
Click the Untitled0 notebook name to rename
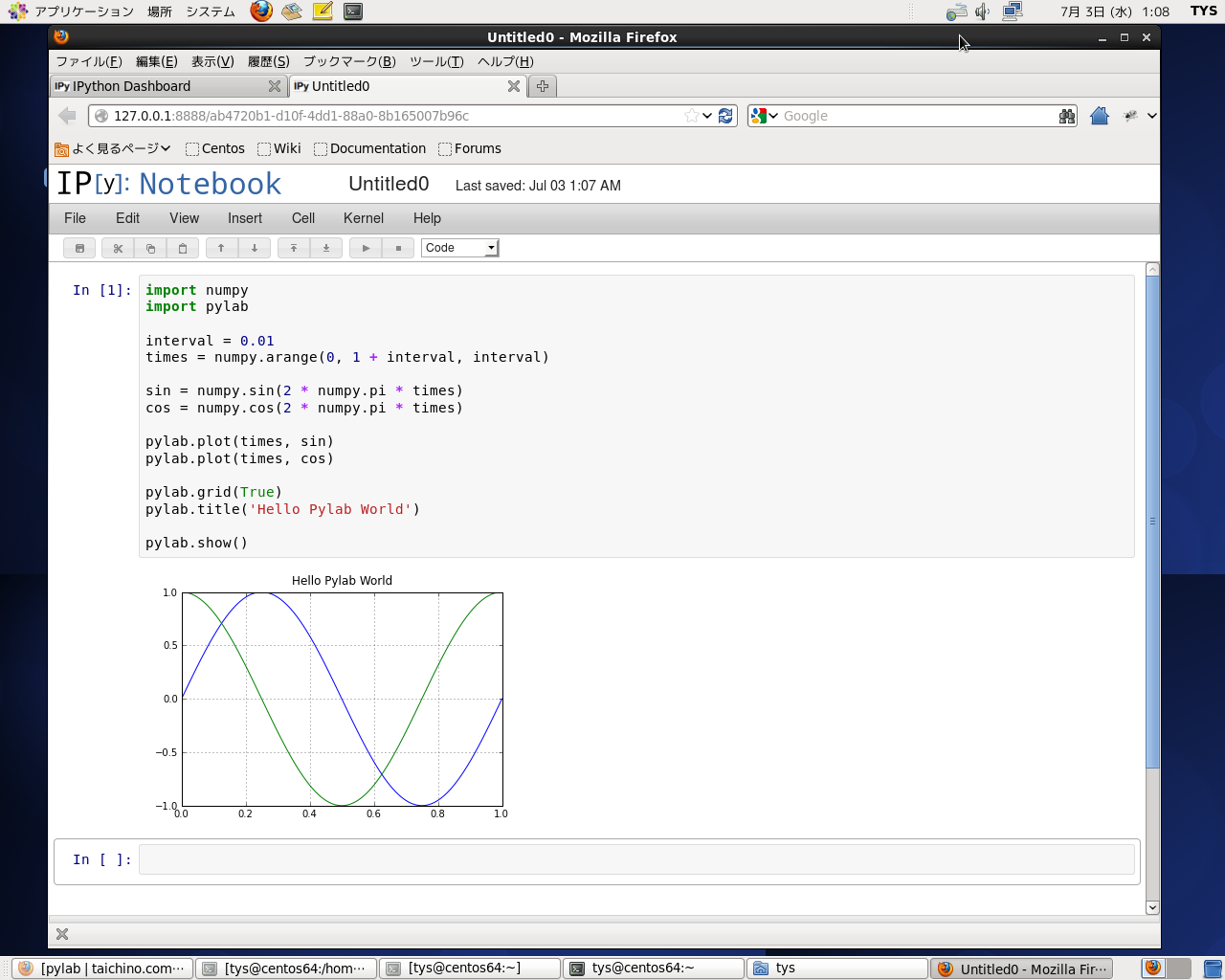[x=389, y=184]
